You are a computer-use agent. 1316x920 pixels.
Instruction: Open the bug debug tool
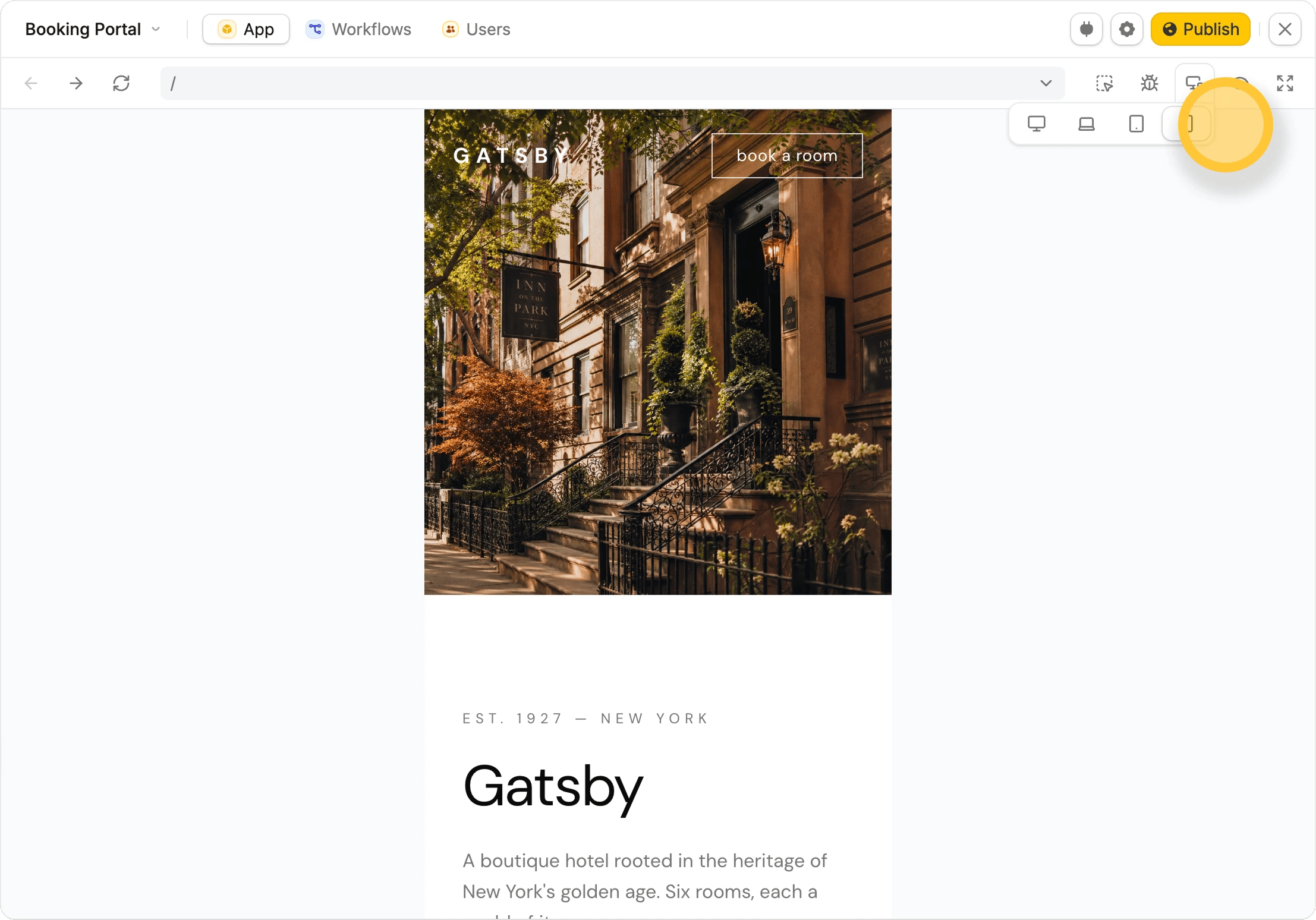pos(1150,83)
